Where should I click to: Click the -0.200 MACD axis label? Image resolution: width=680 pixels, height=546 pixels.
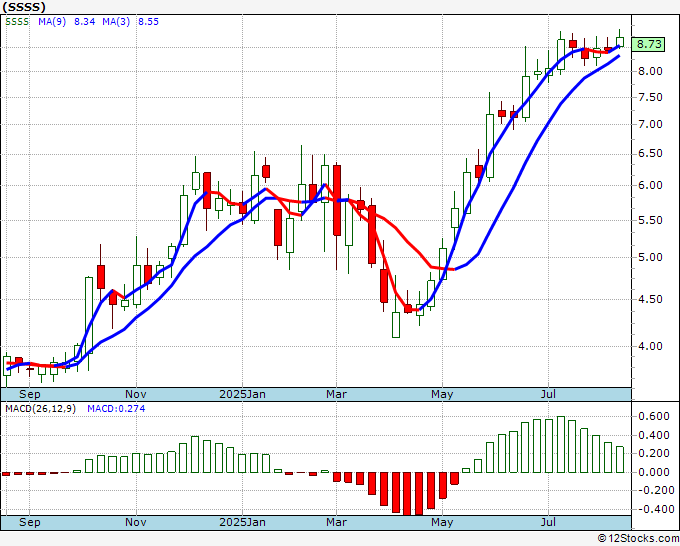tap(654, 490)
